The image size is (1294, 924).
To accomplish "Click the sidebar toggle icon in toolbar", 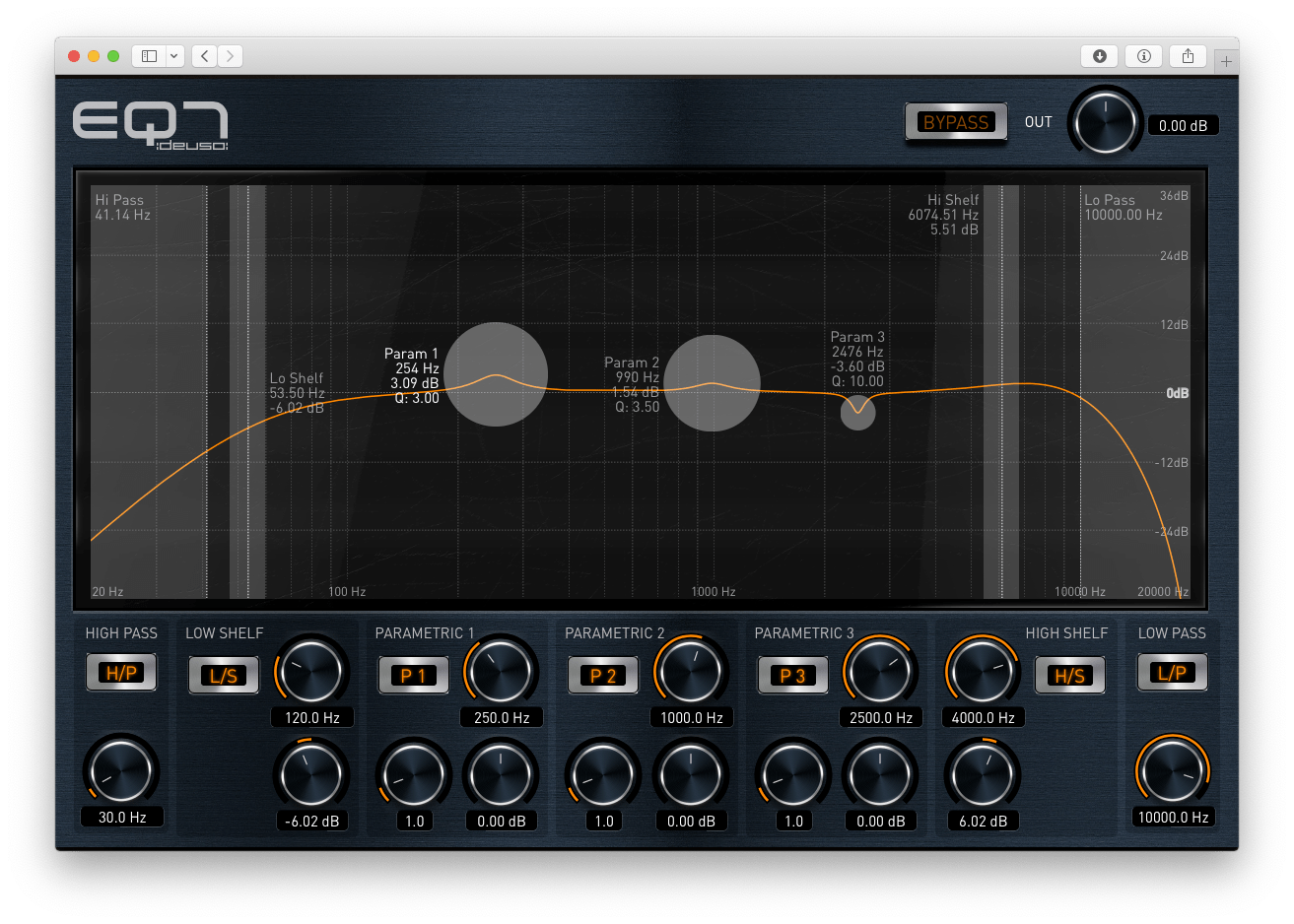I will 150,56.
